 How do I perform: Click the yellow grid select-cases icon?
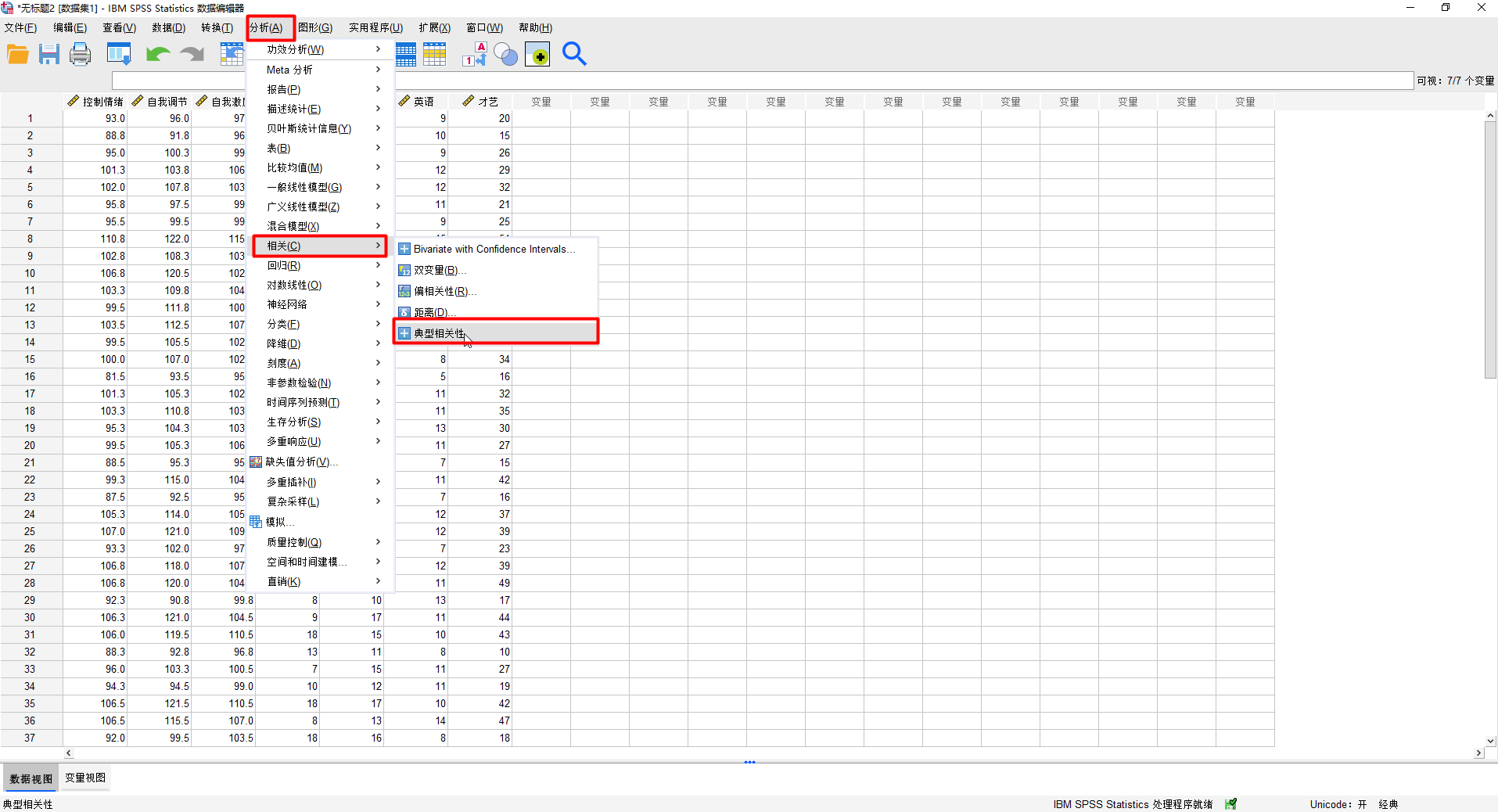[434, 54]
